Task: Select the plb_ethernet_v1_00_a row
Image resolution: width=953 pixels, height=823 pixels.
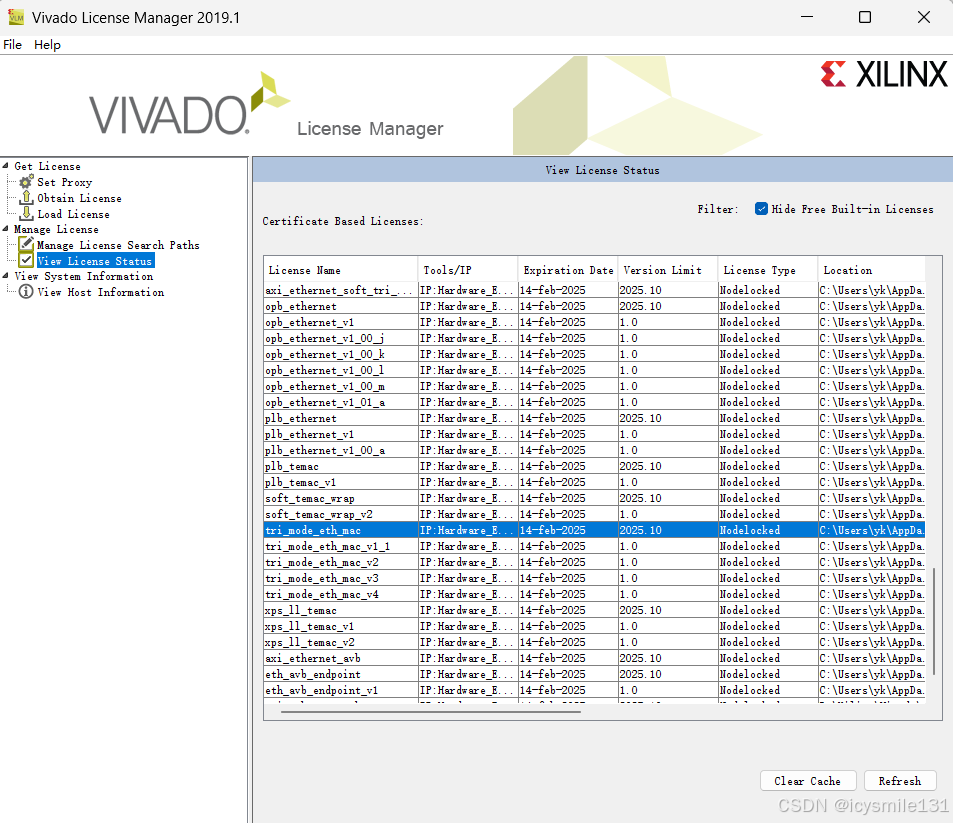Action: pyautogui.click(x=594, y=450)
